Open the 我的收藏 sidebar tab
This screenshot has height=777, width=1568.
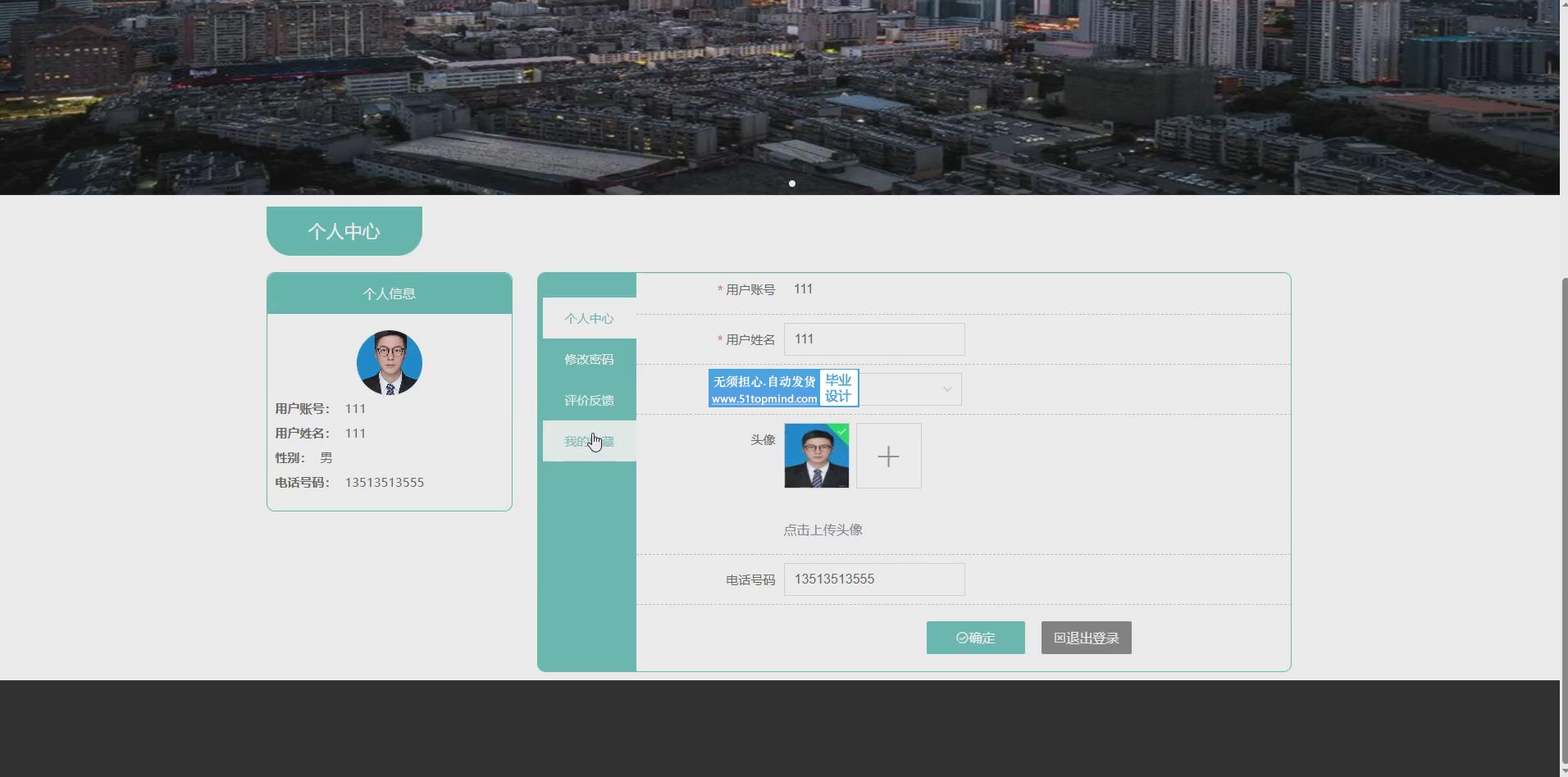(589, 442)
